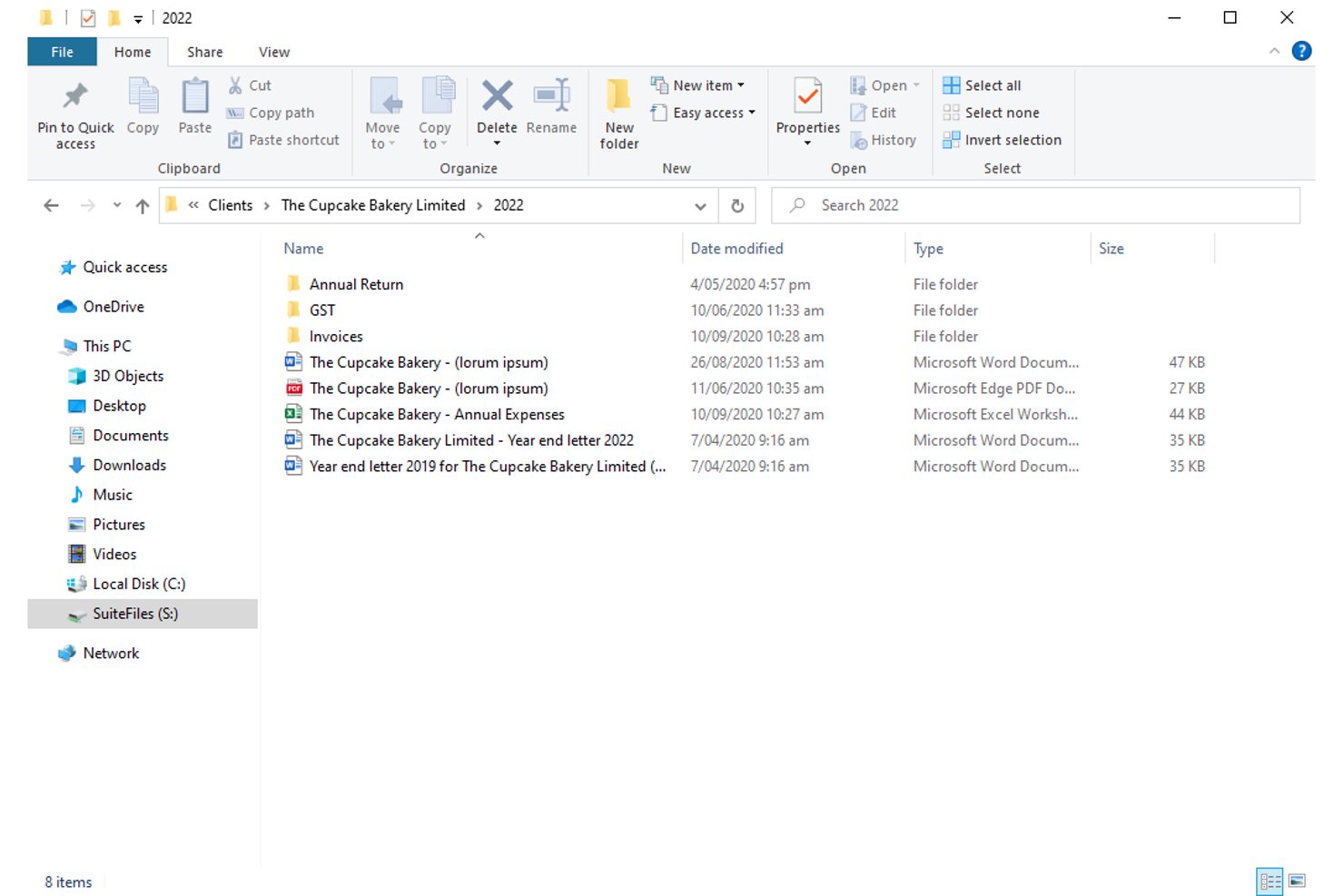
Task: Switch to large icons view button
Action: point(1297,881)
